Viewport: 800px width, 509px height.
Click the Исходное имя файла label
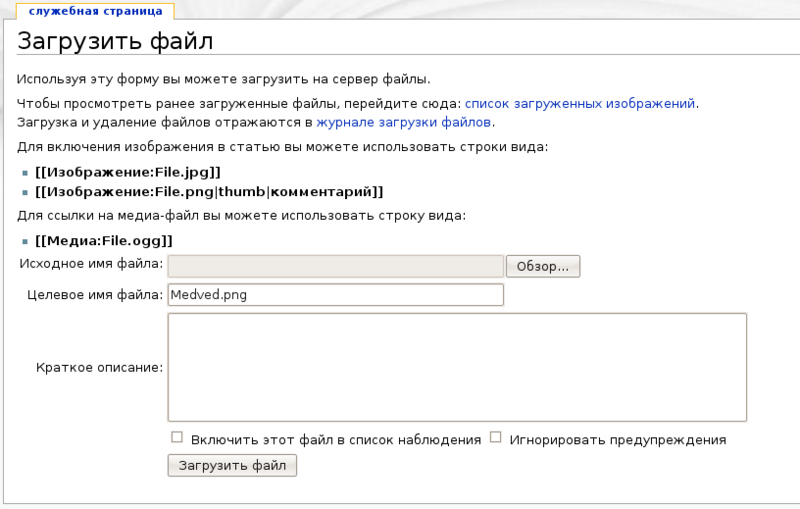[x=91, y=264]
